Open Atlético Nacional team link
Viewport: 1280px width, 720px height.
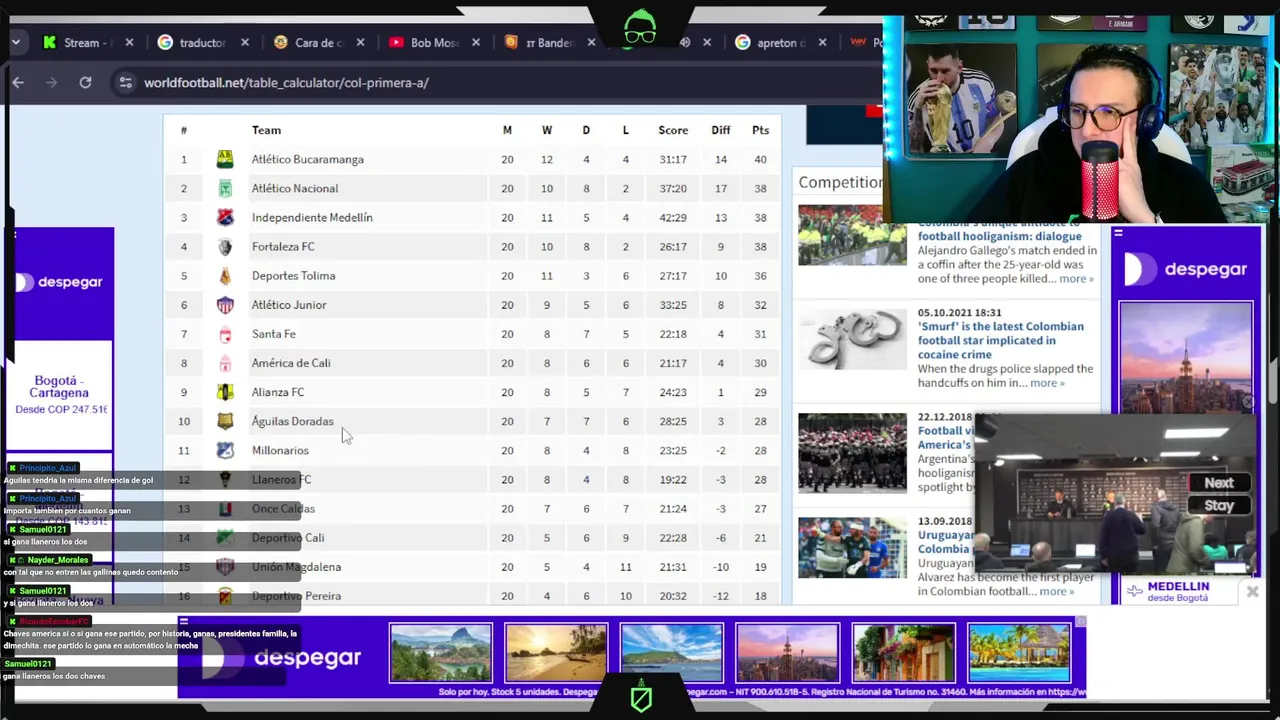click(295, 188)
